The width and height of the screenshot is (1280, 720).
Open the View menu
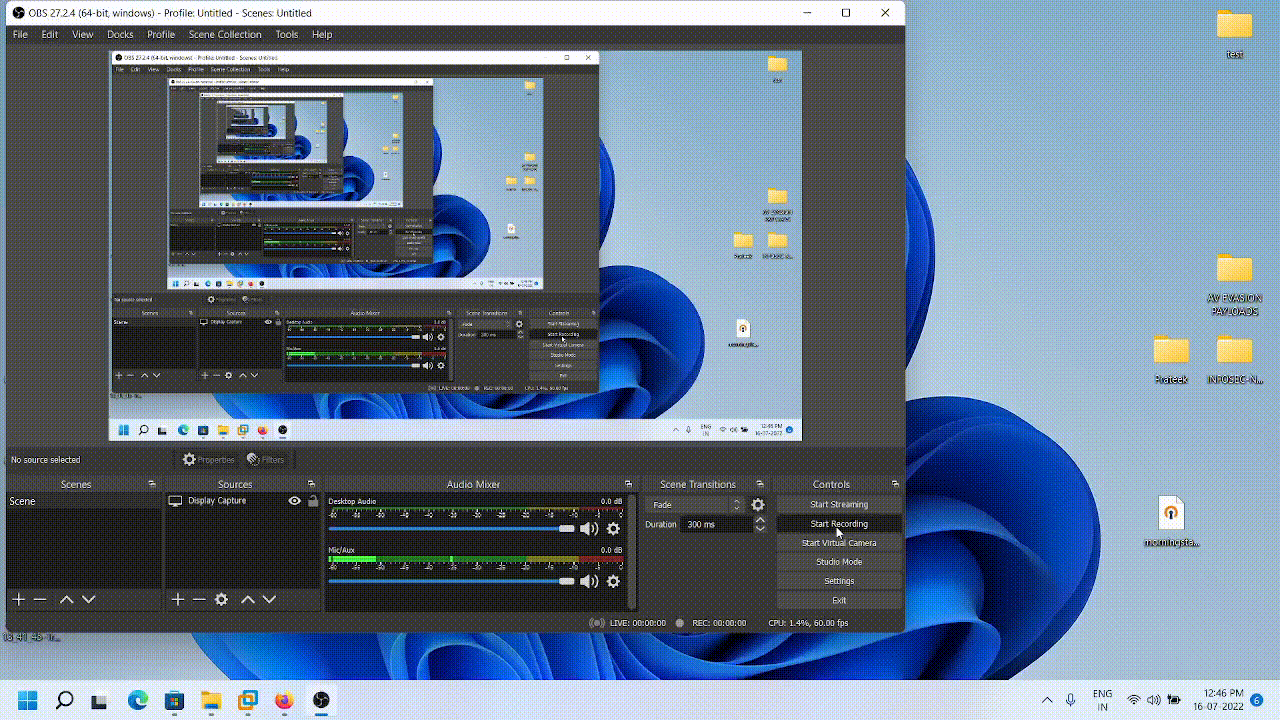point(83,34)
